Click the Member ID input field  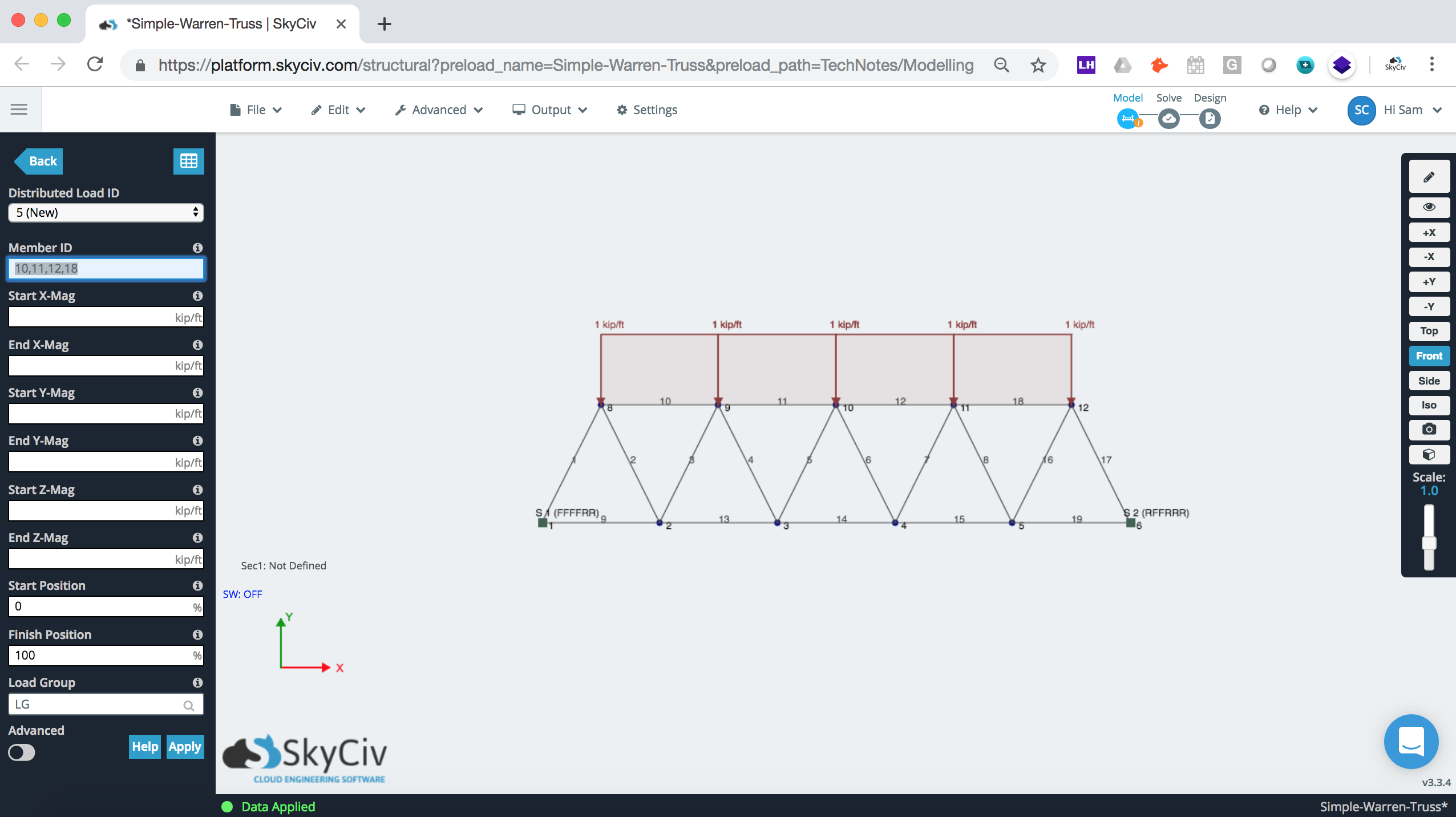point(105,268)
